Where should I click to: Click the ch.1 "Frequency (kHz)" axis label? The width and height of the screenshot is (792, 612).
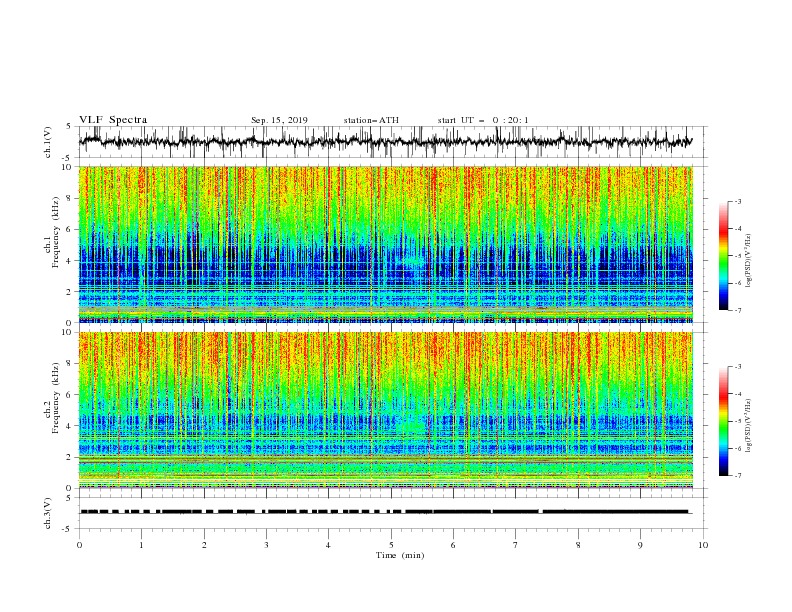click(56, 233)
